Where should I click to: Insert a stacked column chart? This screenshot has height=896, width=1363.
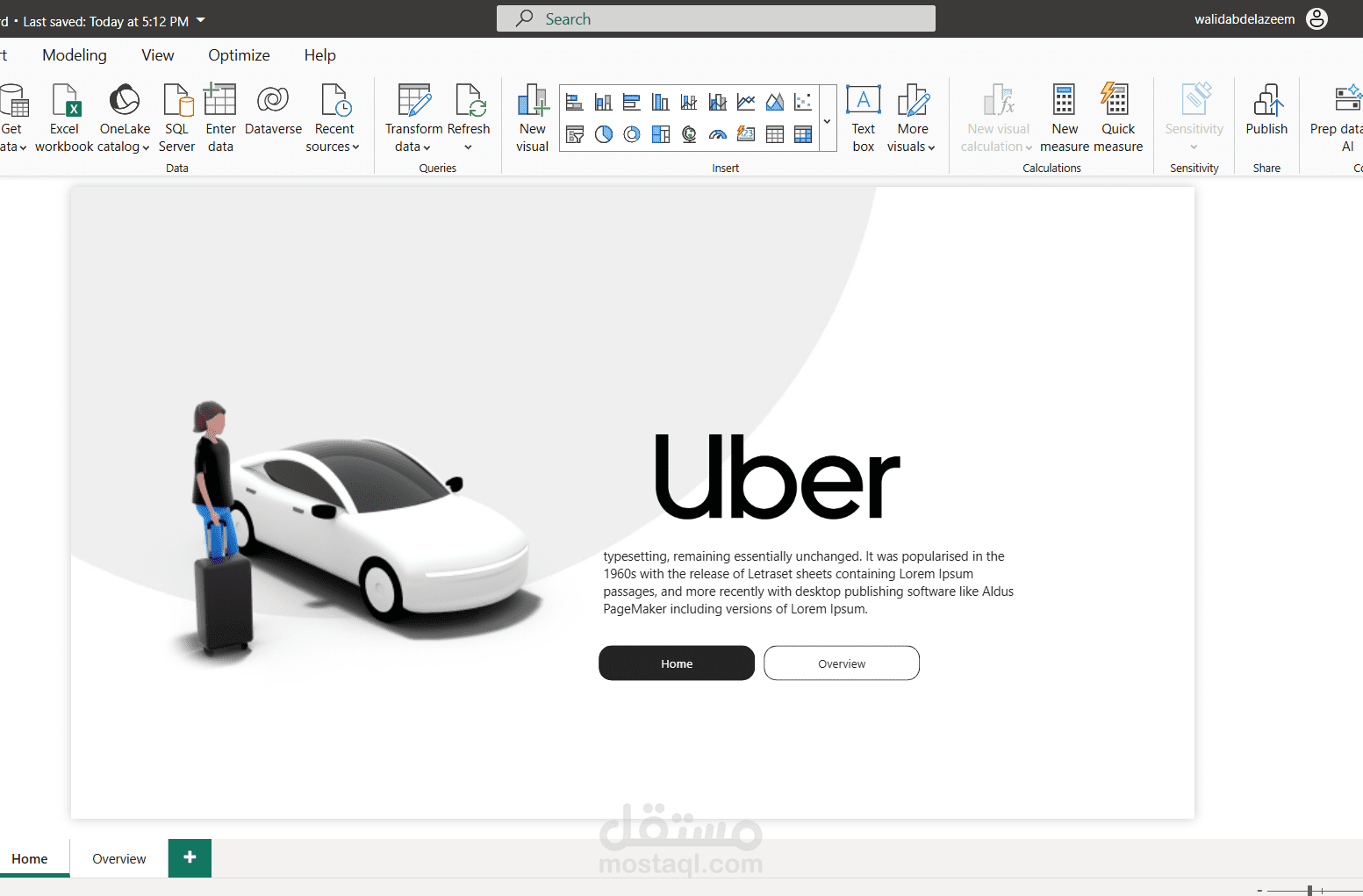603,103
